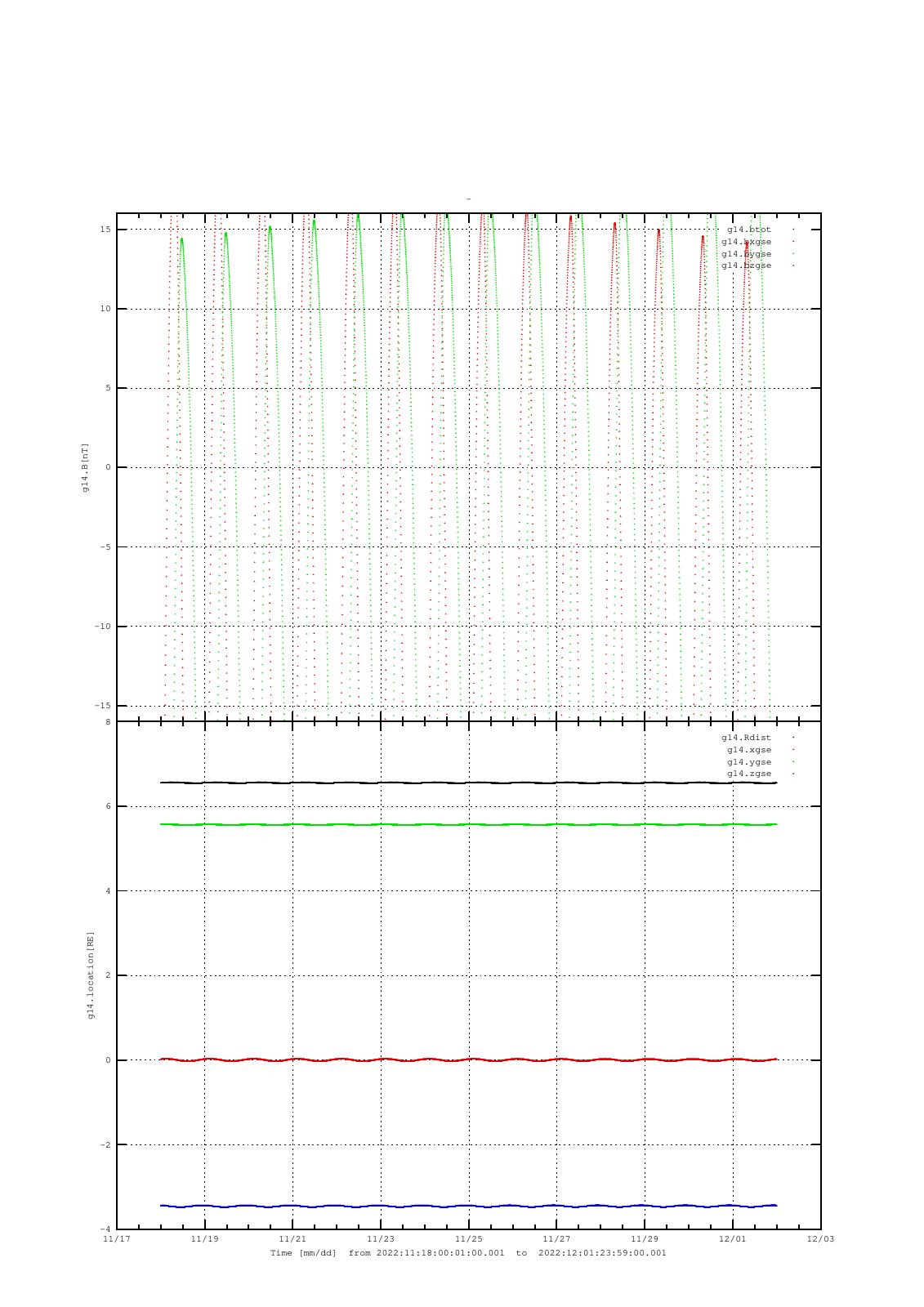This screenshot has width=924, height=1307.
Task: Click the 11/27 date tick label
Action: [556, 1238]
